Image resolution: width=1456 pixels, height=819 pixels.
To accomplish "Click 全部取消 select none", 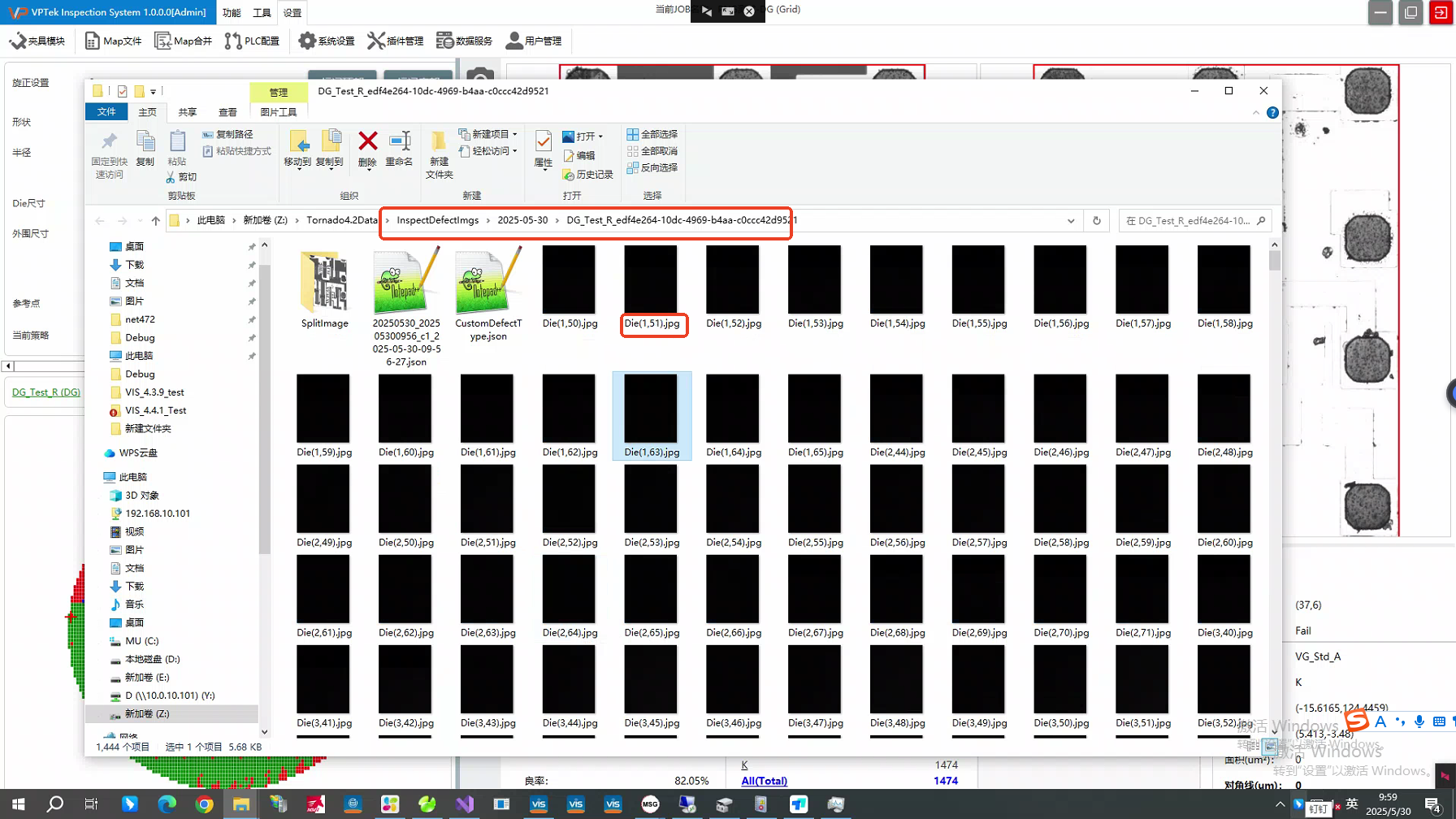I will point(652,151).
